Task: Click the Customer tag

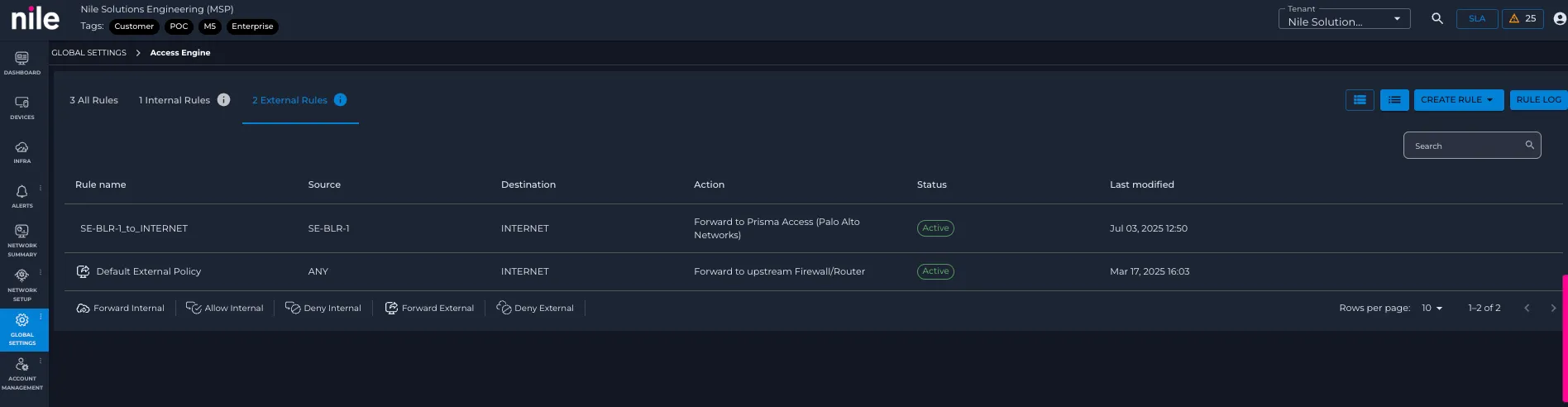Action: pyautogui.click(x=134, y=26)
